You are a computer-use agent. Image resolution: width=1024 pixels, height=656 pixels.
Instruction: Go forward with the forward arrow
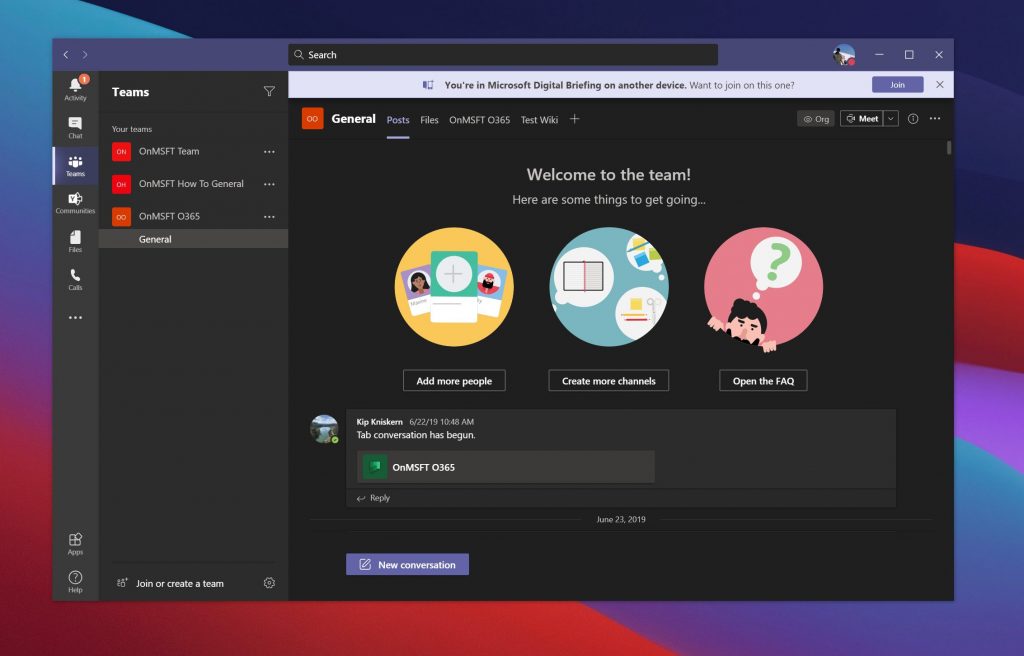(x=85, y=55)
